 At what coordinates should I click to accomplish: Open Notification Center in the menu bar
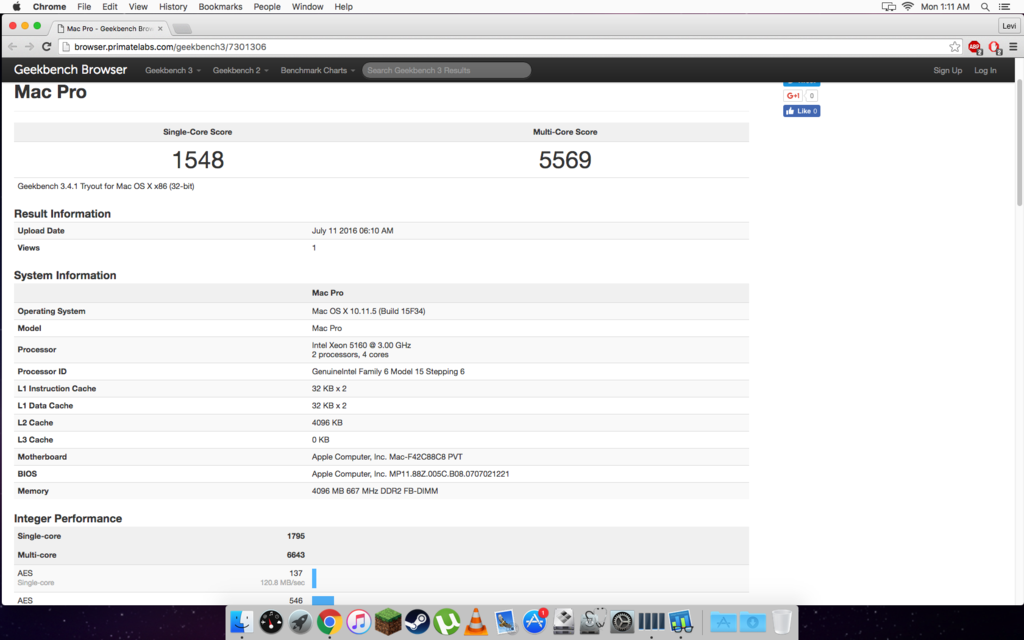point(1005,7)
